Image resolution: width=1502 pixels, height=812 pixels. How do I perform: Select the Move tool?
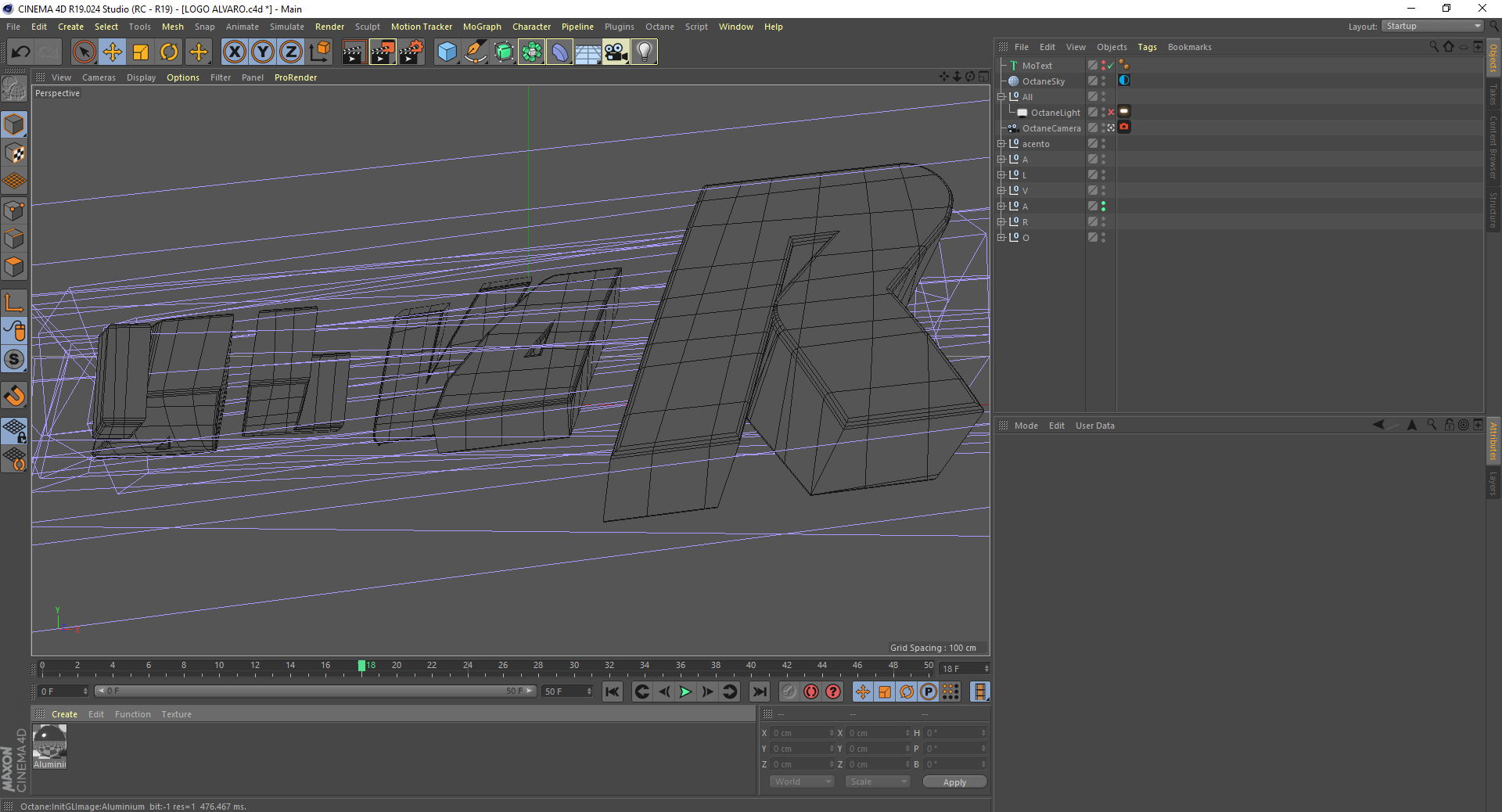pyautogui.click(x=113, y=52)
